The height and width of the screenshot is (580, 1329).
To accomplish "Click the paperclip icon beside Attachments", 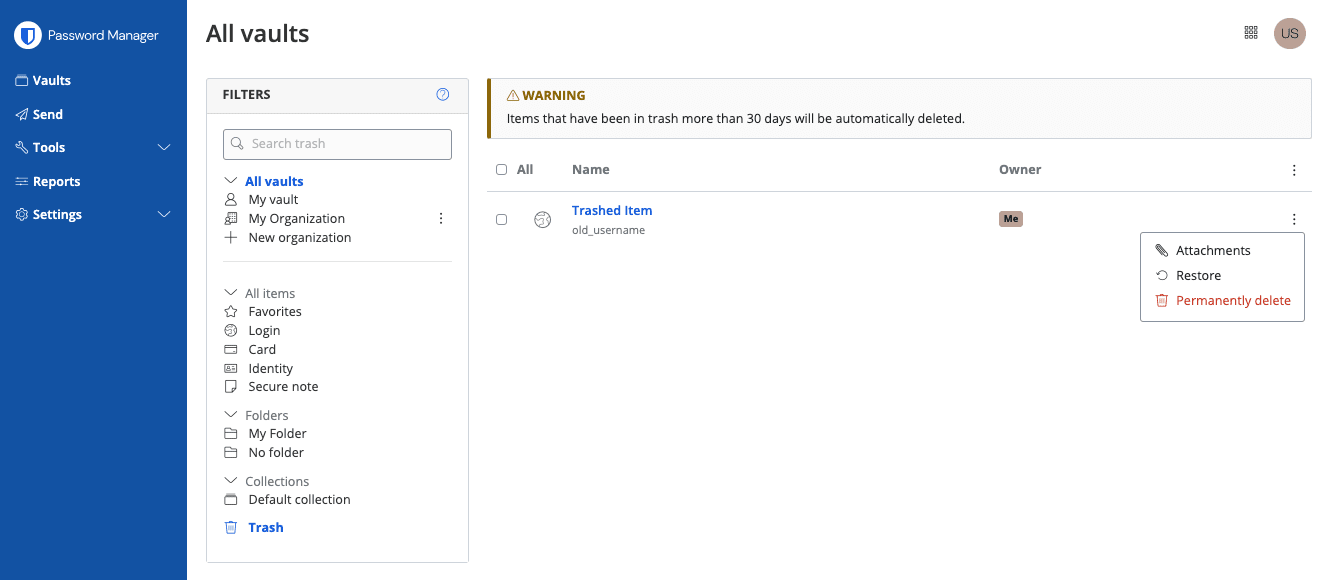I will 1161,250.
